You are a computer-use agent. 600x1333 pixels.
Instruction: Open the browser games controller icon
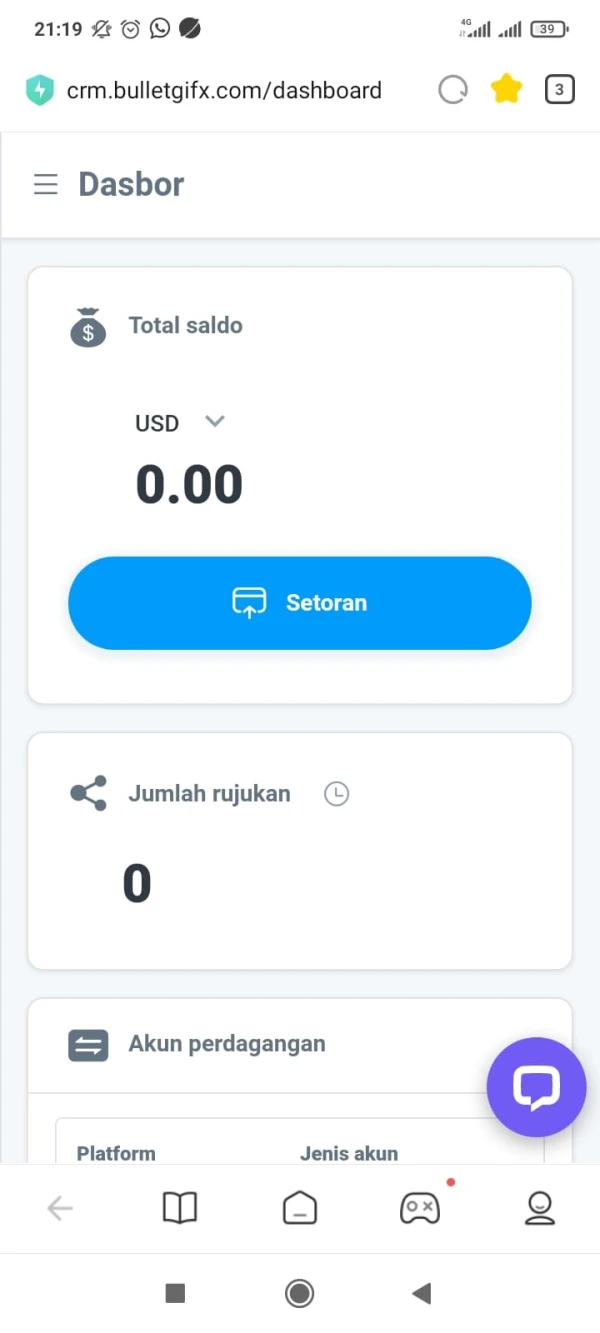[x=419, y=1208]
